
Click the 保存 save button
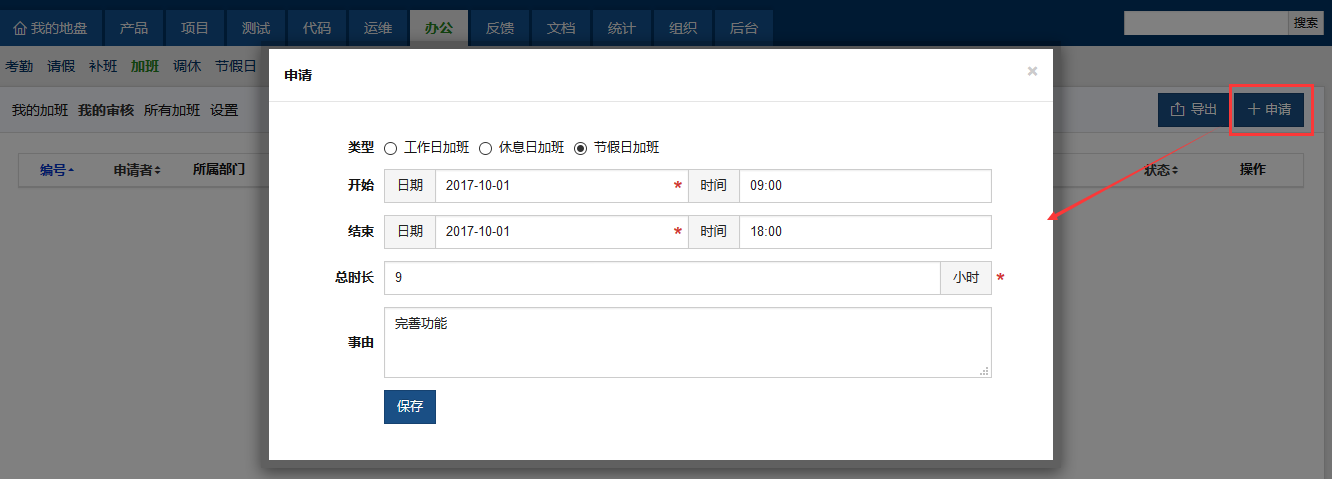pos(410,407)
